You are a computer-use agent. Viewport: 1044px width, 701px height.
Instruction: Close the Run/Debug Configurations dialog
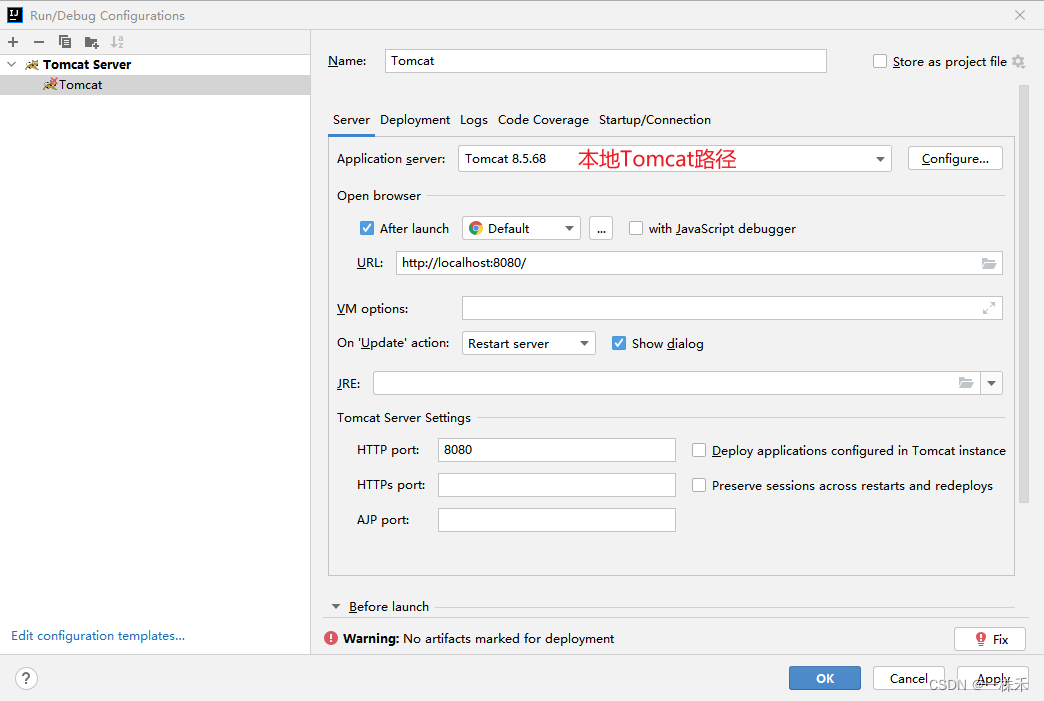[x=1019, y=15]
